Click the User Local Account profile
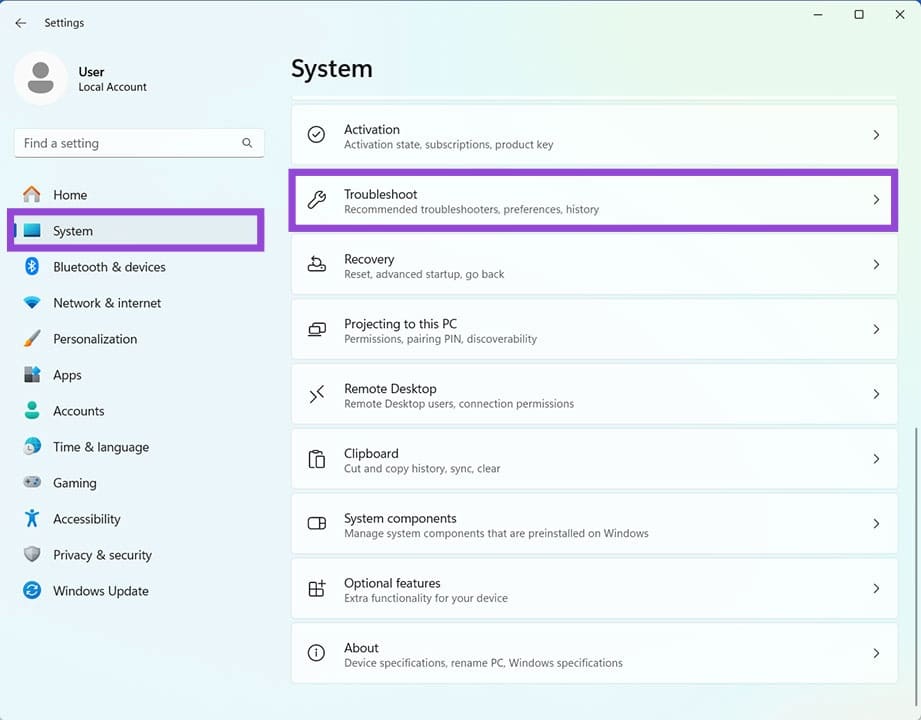 (85, 78)
